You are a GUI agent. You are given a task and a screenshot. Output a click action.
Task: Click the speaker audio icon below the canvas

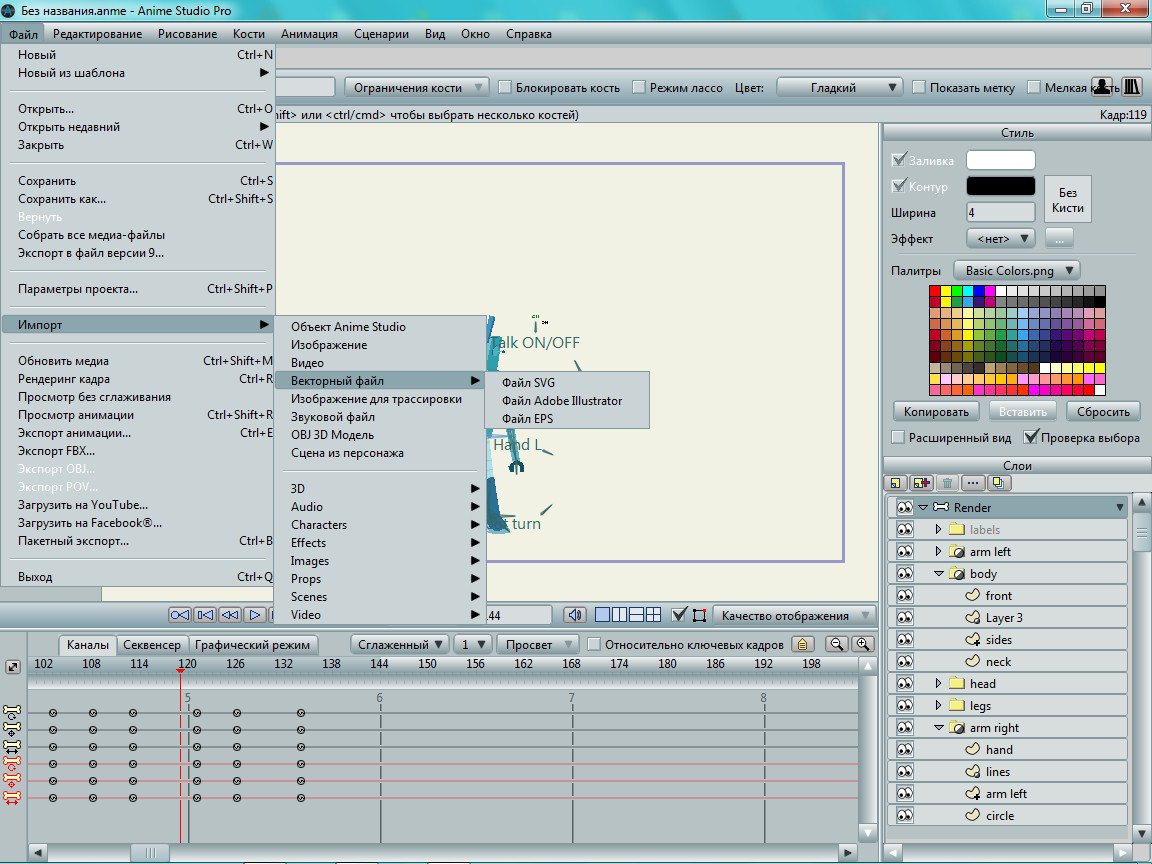pyautogui.click(x=574, y=615)
